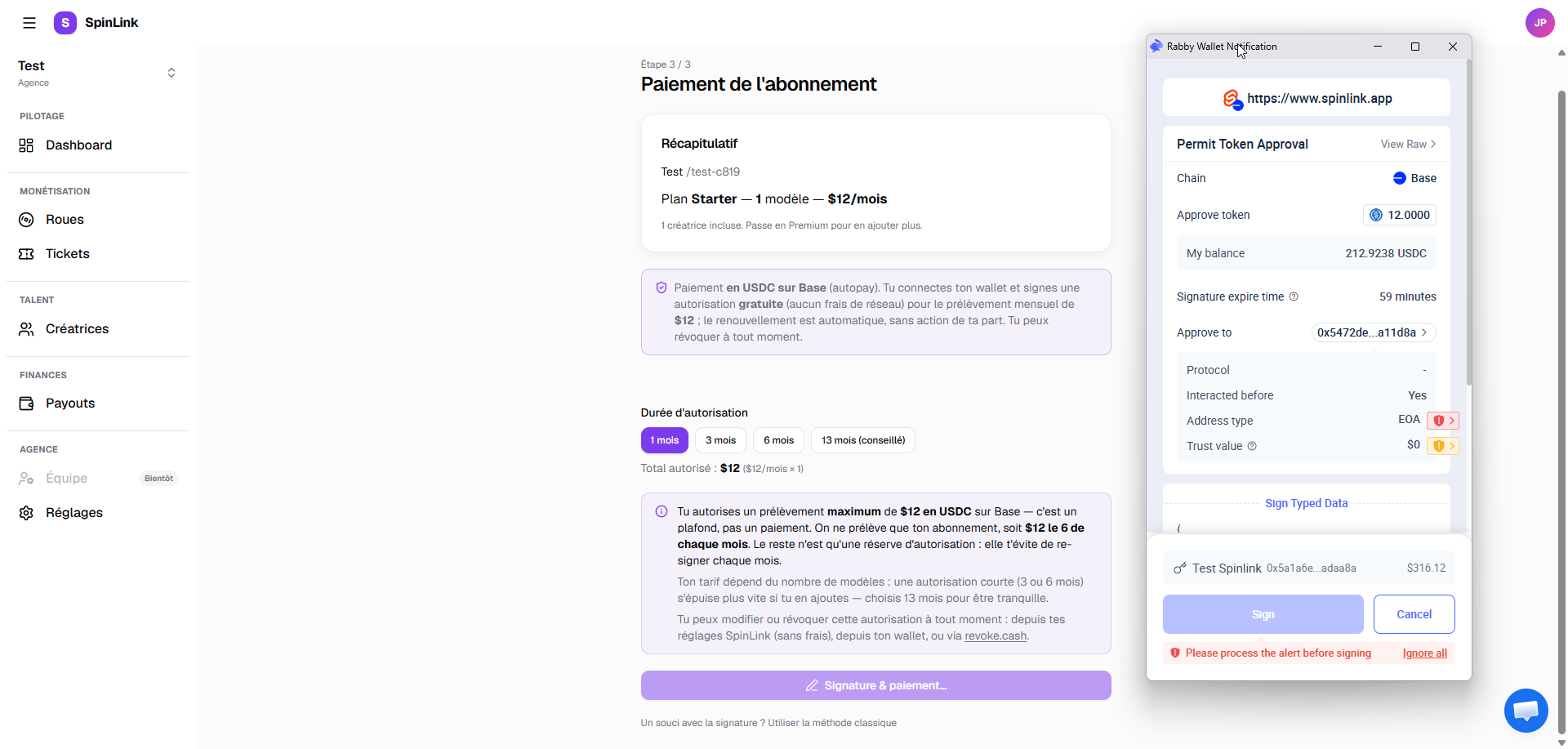Click the red shield alert icon before signing

tap(1175, 653)
